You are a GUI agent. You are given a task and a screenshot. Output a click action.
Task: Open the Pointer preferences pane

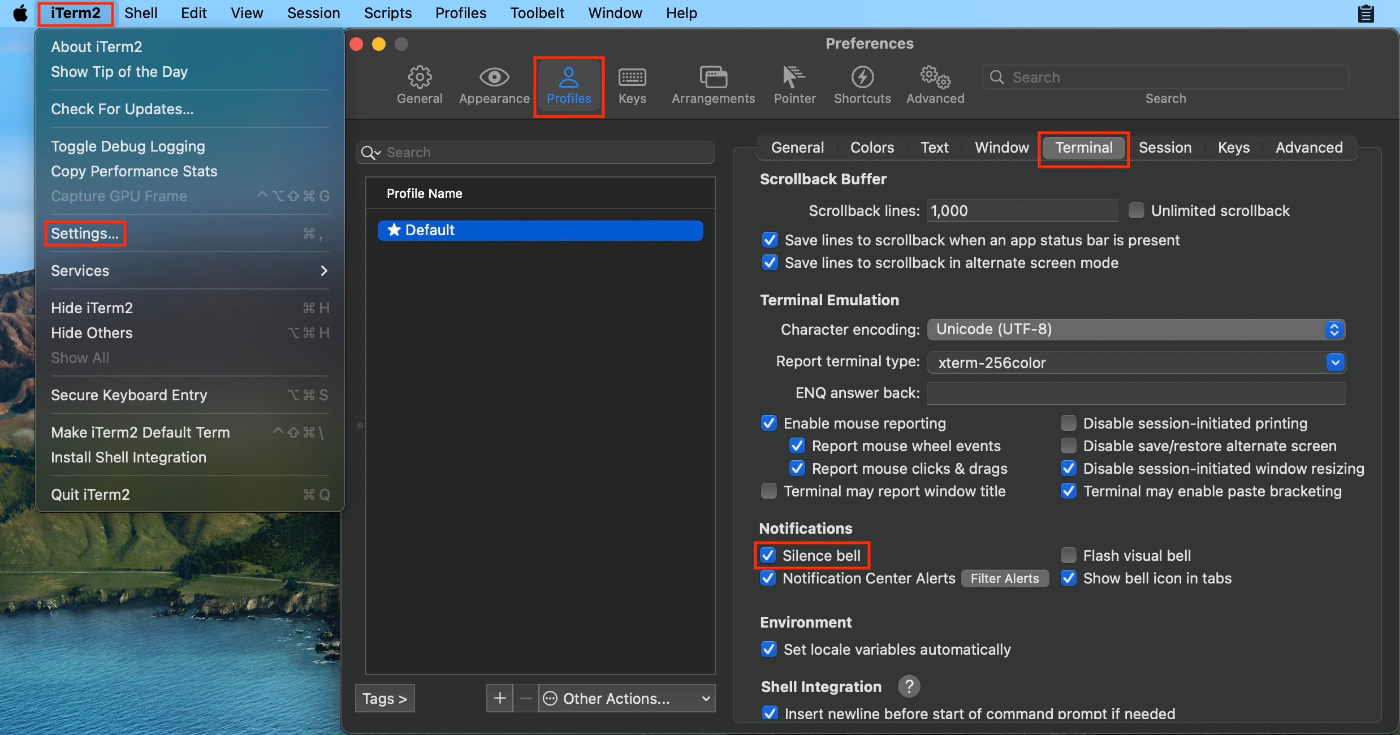click(x=795, y=86)
